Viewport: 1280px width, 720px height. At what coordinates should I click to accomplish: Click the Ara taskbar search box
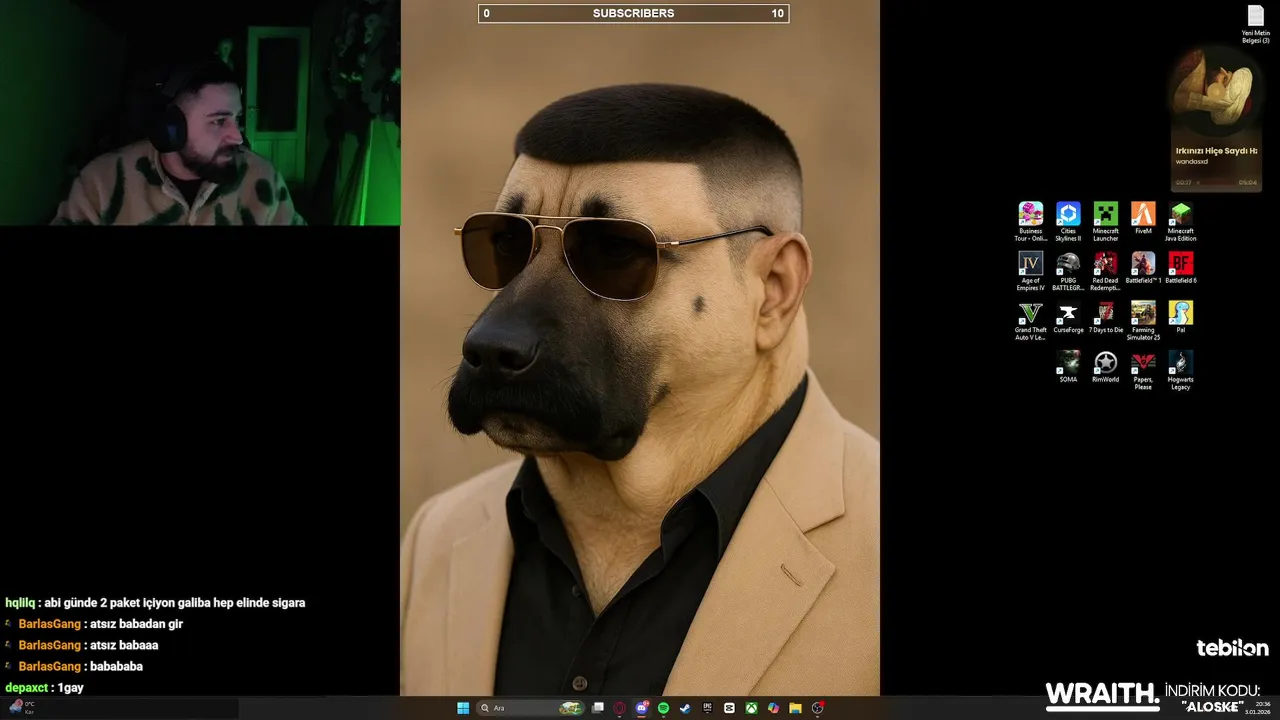pos(531,708)
